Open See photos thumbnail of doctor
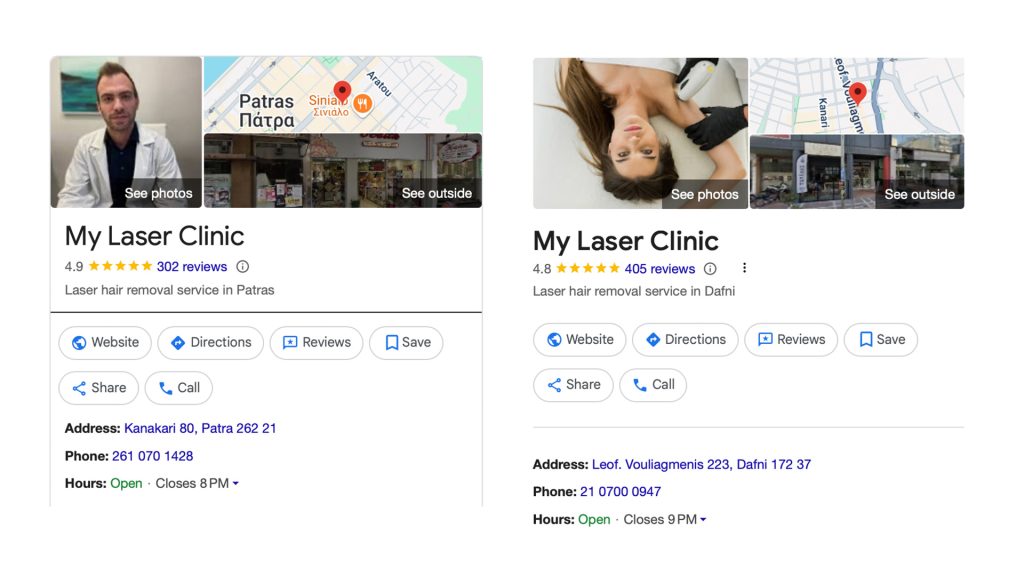 click(126, 132)
